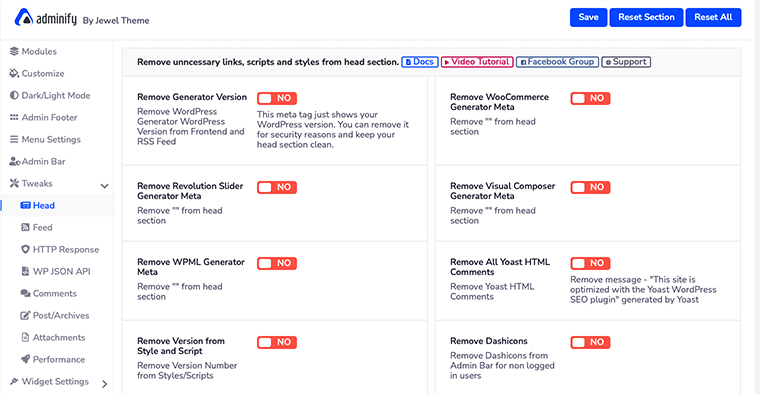Enable Remove WooCommerce Generator Meta switch
760x394 pixels.
tap(590, 98)
